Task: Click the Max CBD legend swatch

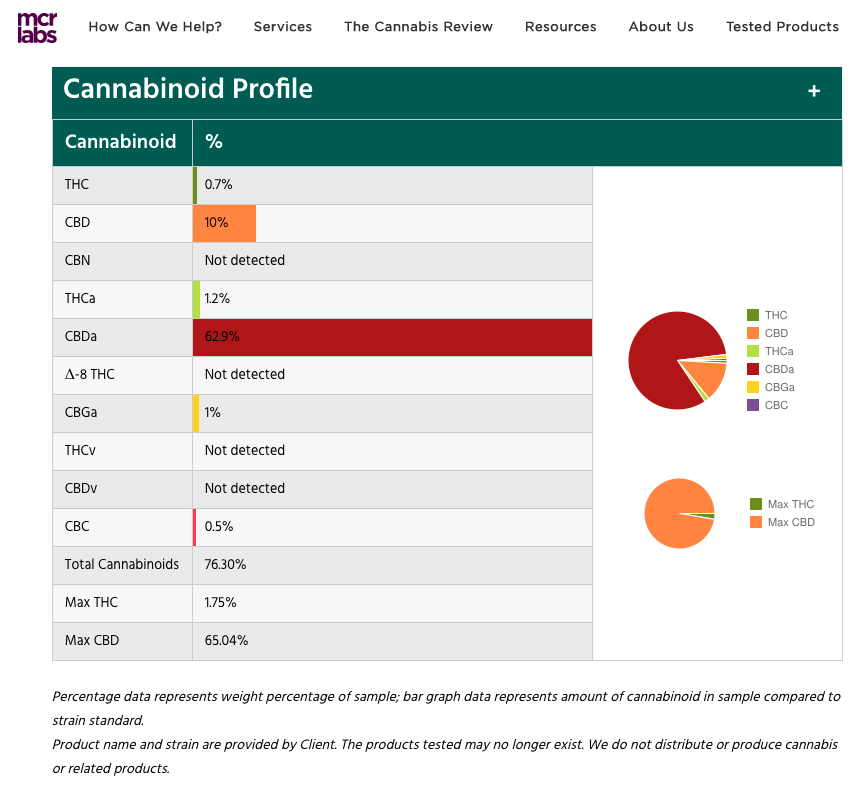Action: pos(756,522)
